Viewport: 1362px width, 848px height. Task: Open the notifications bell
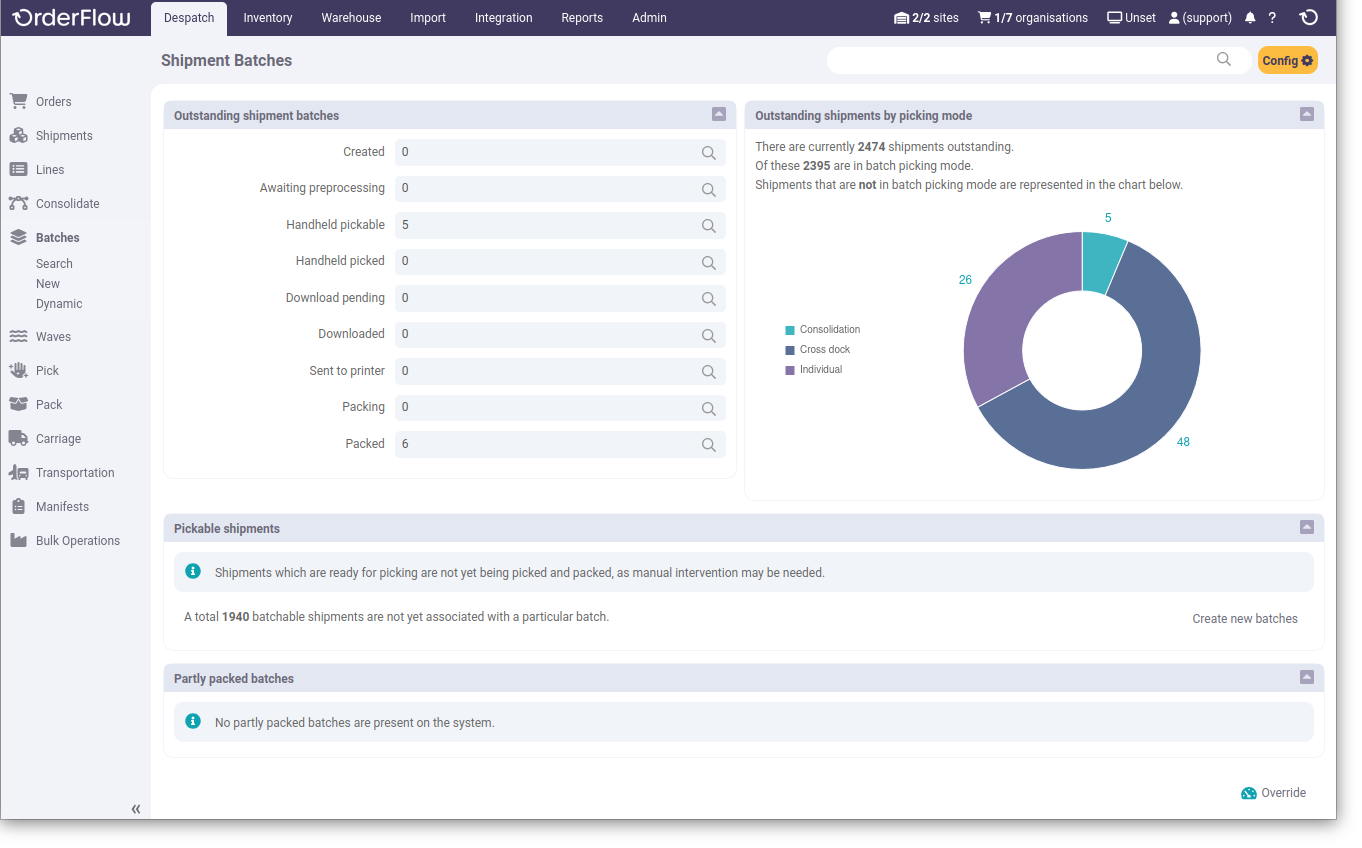(x=1249, y=17)
